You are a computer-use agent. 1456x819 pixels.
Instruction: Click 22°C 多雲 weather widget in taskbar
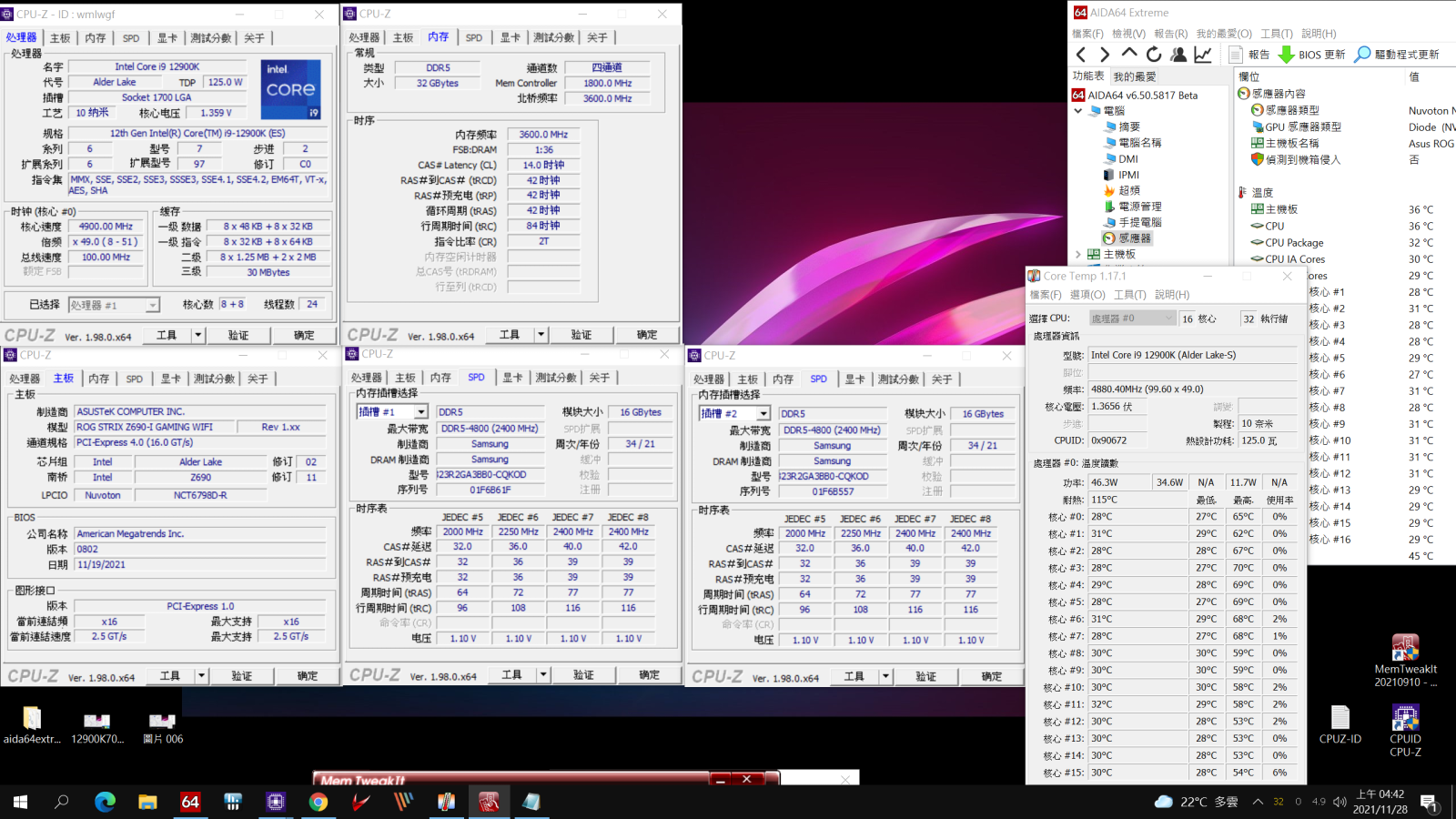(x=1197, y=802)
